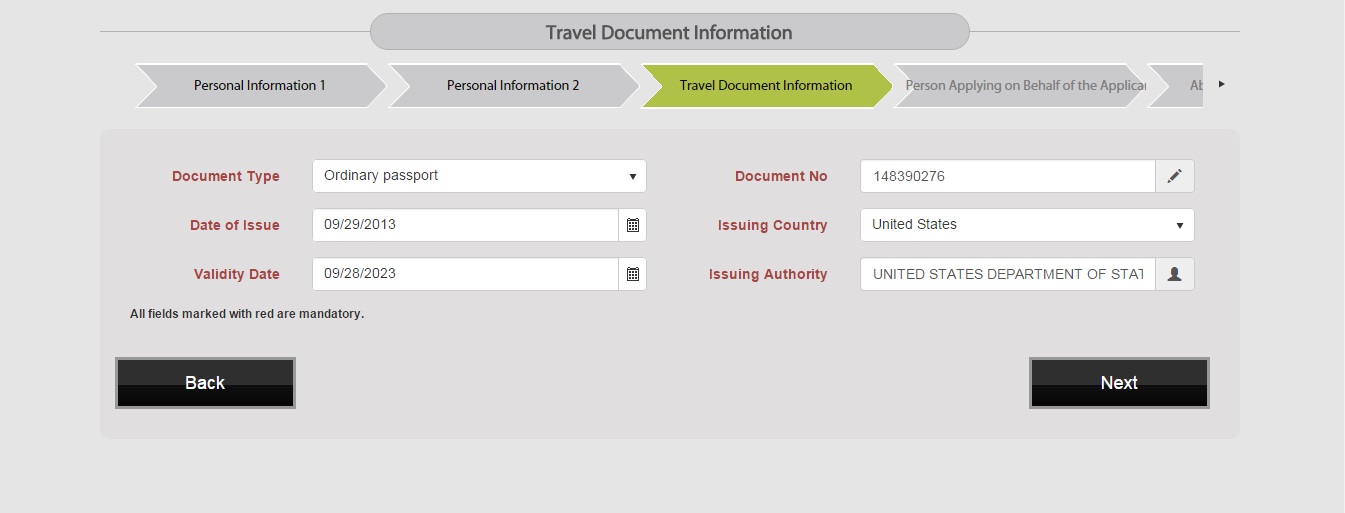Advance wizard steps with the right arrow
Screen dimensions: 1345x513
pos(1221,84)
